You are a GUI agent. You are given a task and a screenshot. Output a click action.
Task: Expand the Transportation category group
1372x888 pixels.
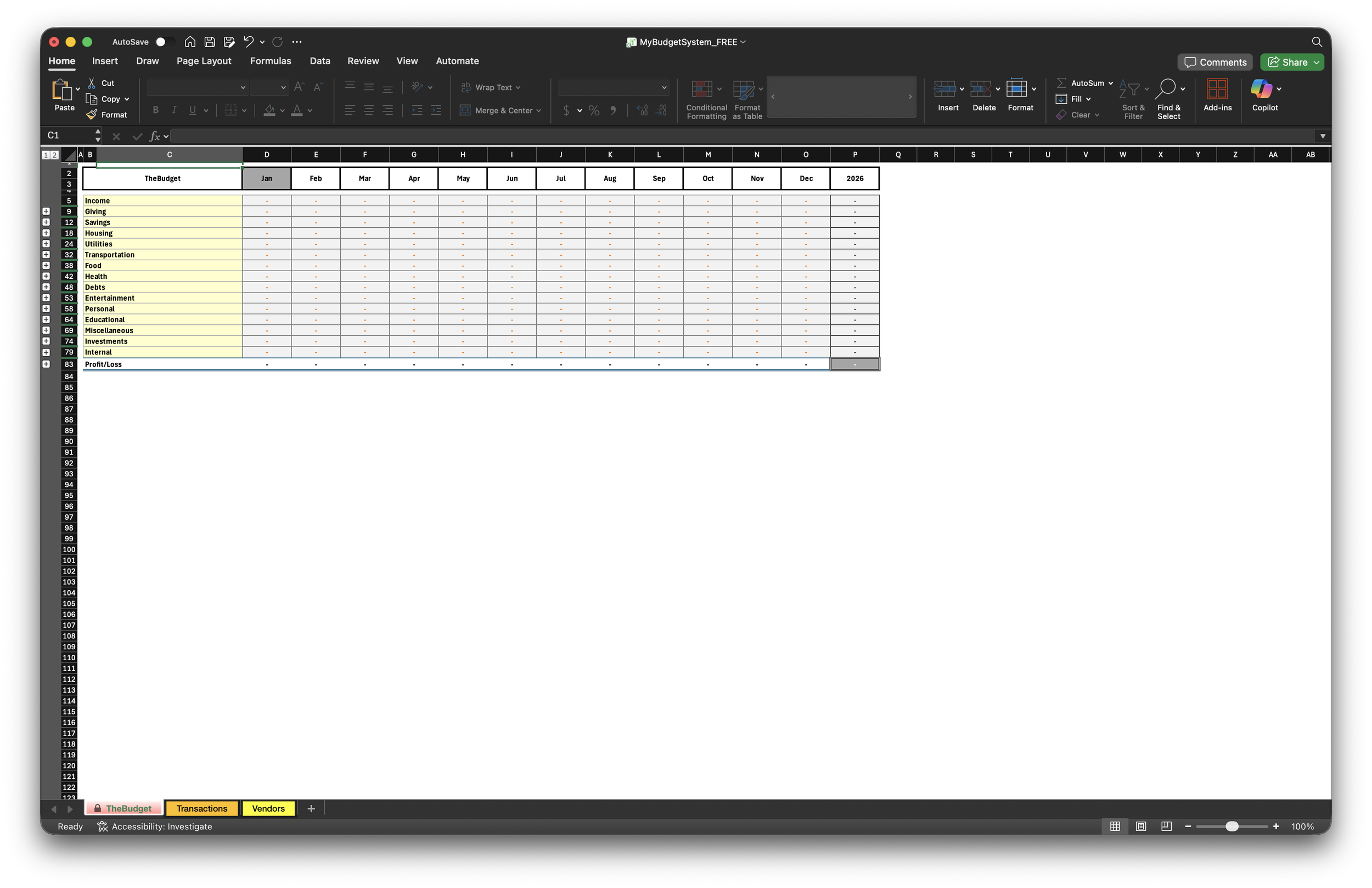46,254
